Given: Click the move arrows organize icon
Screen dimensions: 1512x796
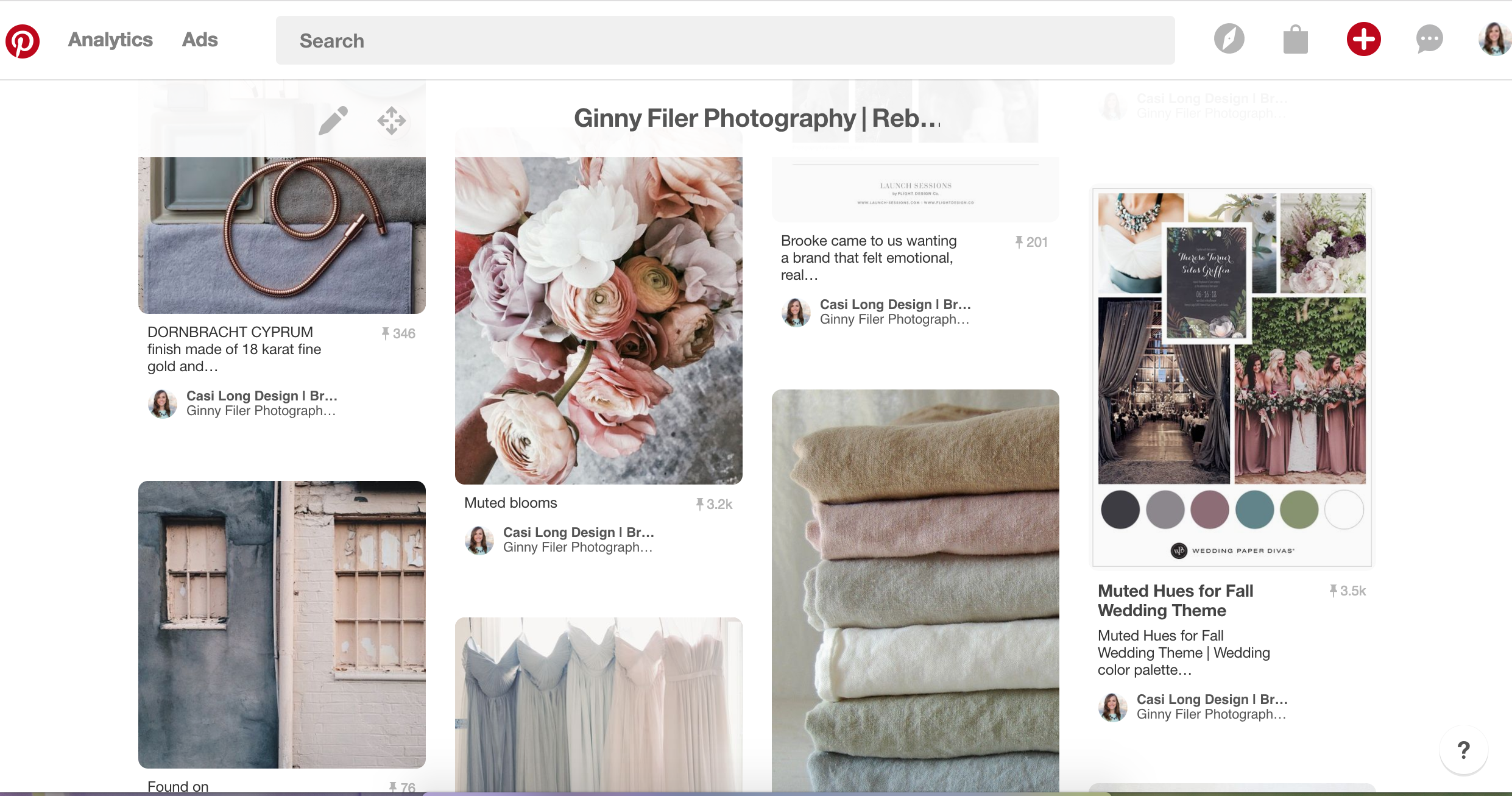Looking at the screenshot, I should tap(392, 121).
